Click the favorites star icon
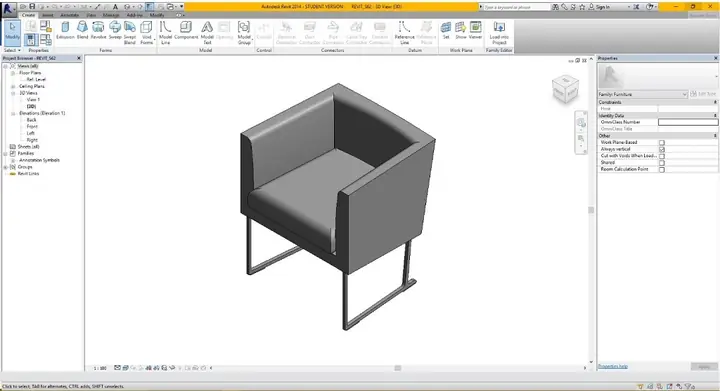This screenshot has height=391, width=720. point(582,7)
